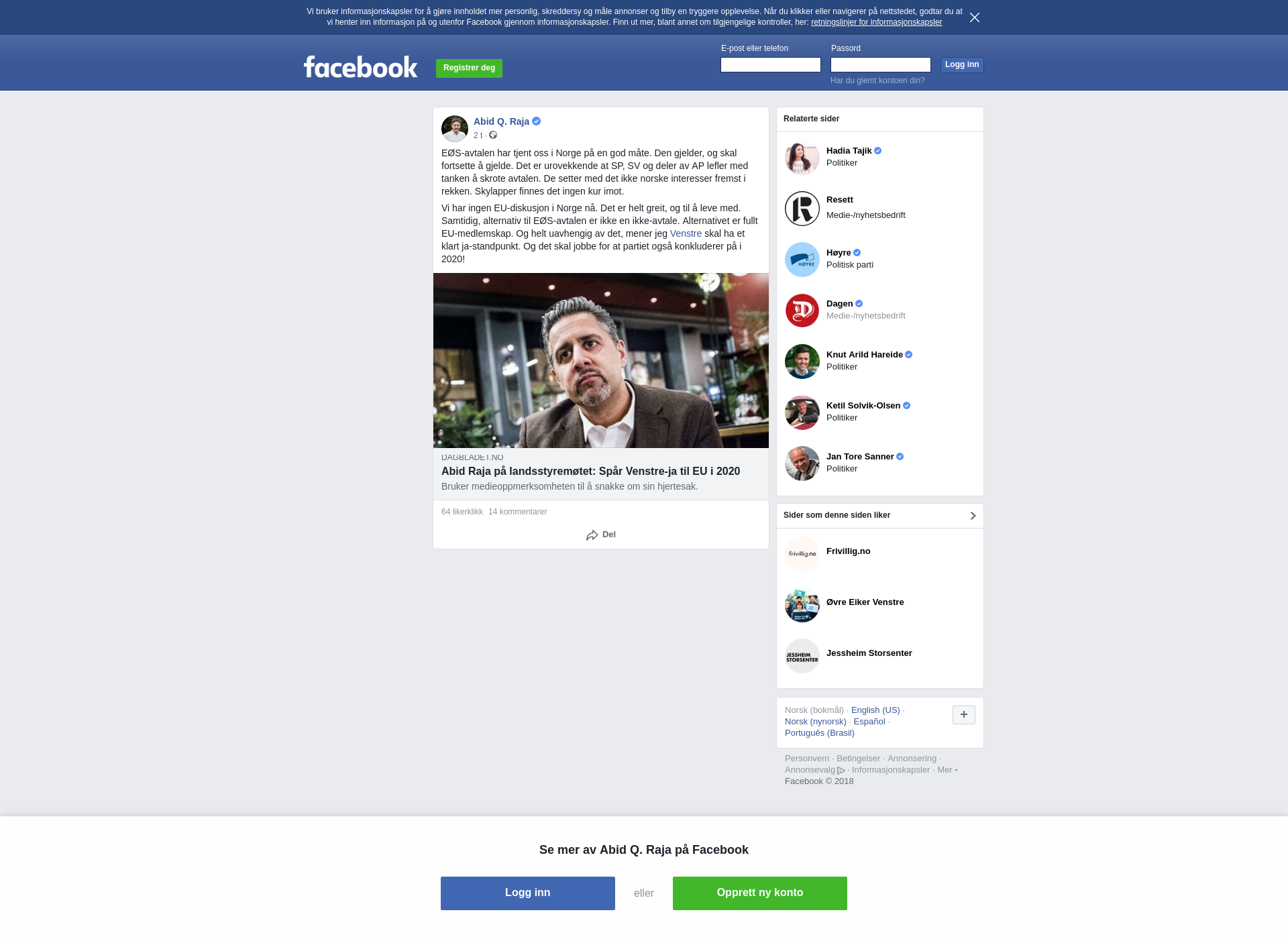The height and width of the screenshot is (937, 1288).
Task: Open the Resett page logo
Action: (x=802, y=209)
